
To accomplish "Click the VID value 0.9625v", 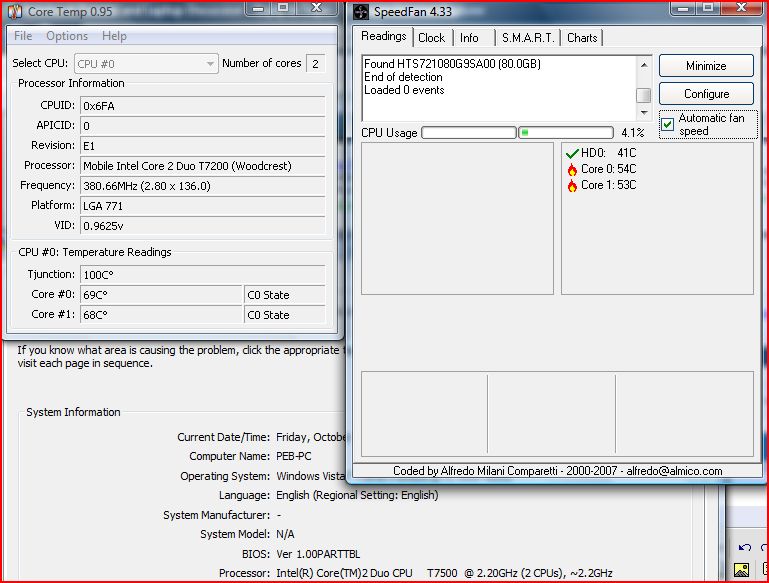I will 202,226.
